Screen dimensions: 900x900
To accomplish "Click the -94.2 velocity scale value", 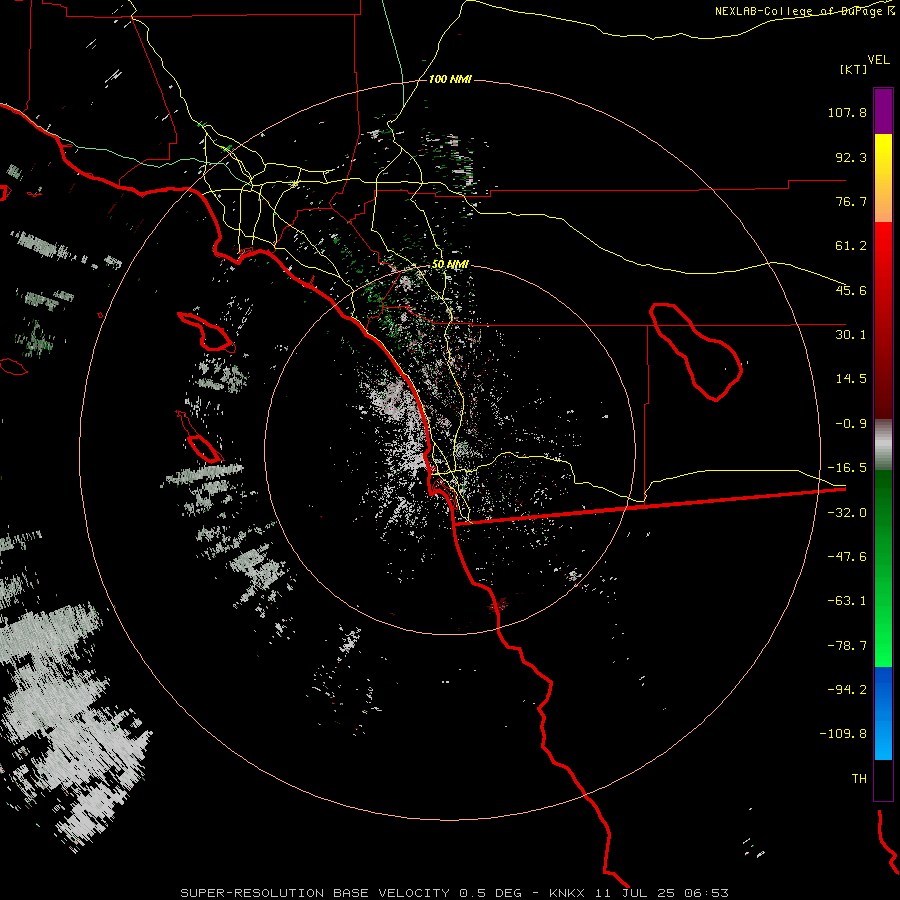I will [847, 689].
